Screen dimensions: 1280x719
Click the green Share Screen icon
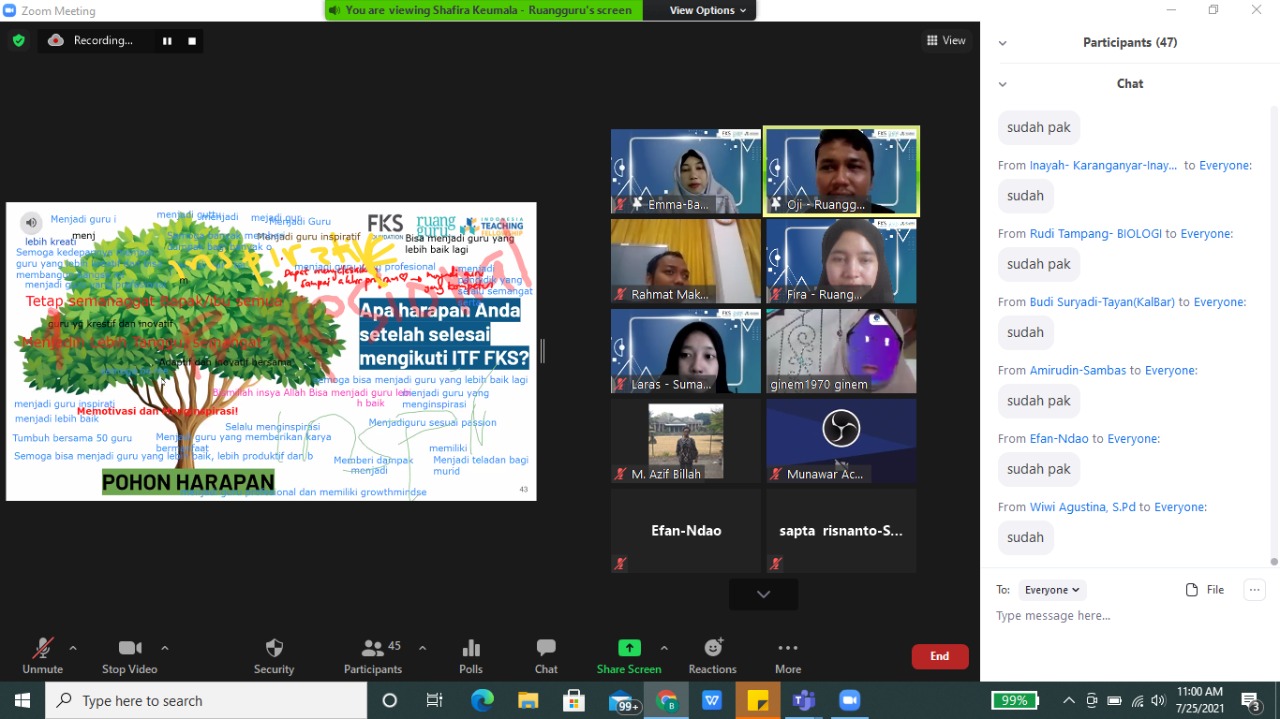pos(629,648)
